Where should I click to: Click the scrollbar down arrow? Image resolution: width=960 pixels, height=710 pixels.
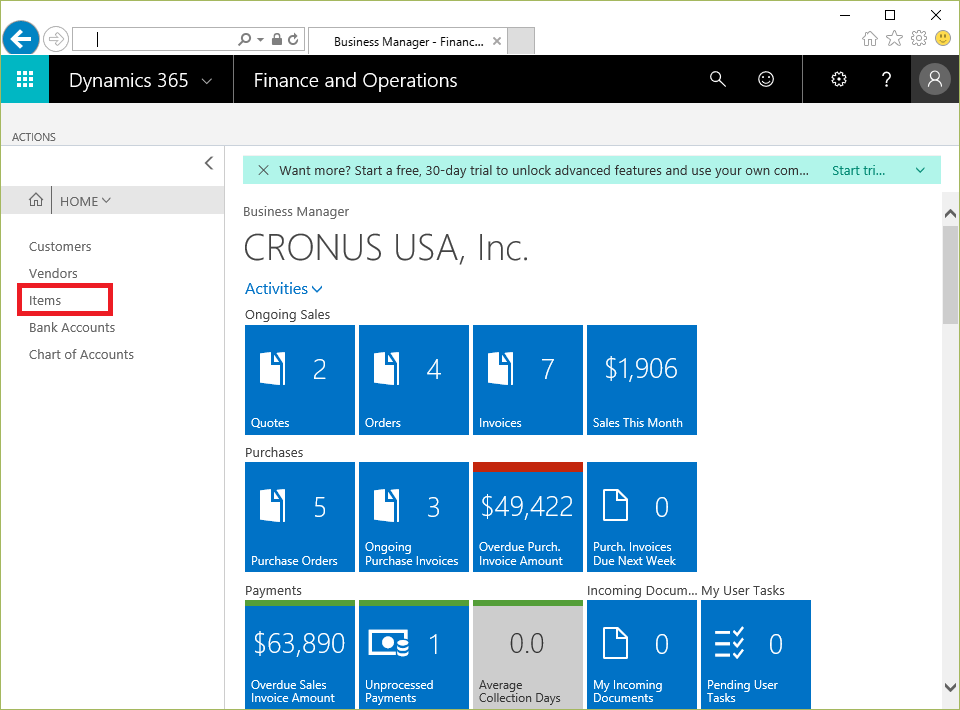click(950, 687)
